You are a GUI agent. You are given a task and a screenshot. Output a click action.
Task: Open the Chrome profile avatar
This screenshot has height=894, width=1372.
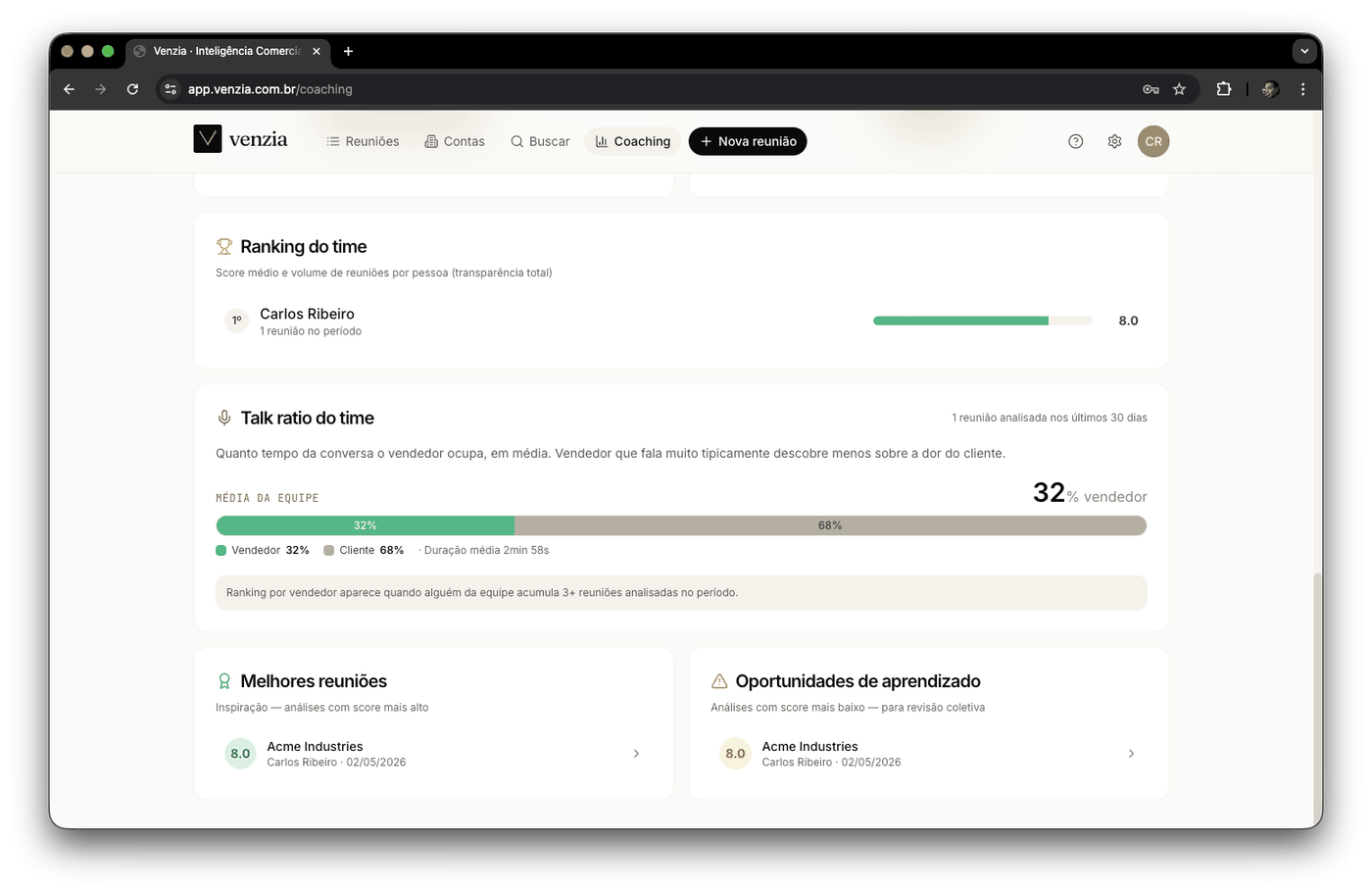tap(1270, 89)
